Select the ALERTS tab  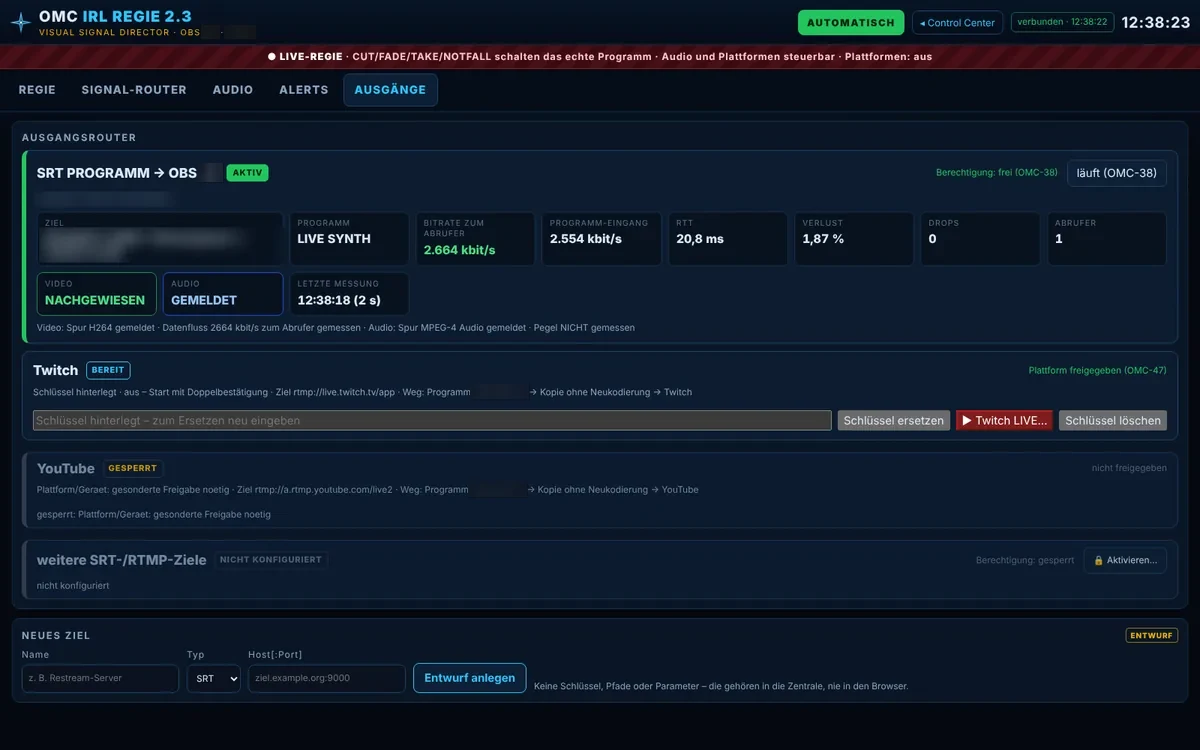click(x=304, y=90)
